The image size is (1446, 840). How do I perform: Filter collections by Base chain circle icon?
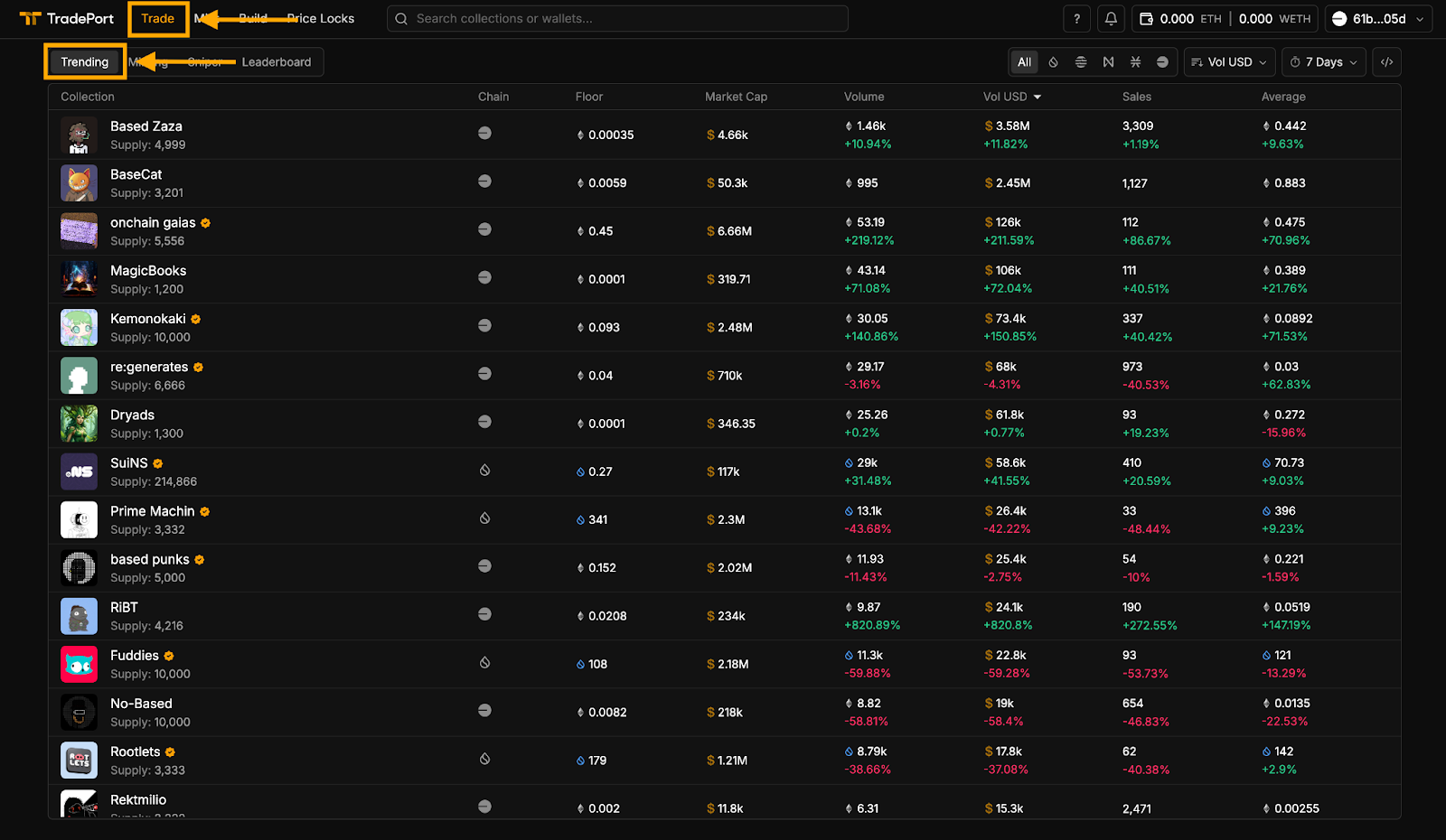[x=1162, y=62]
